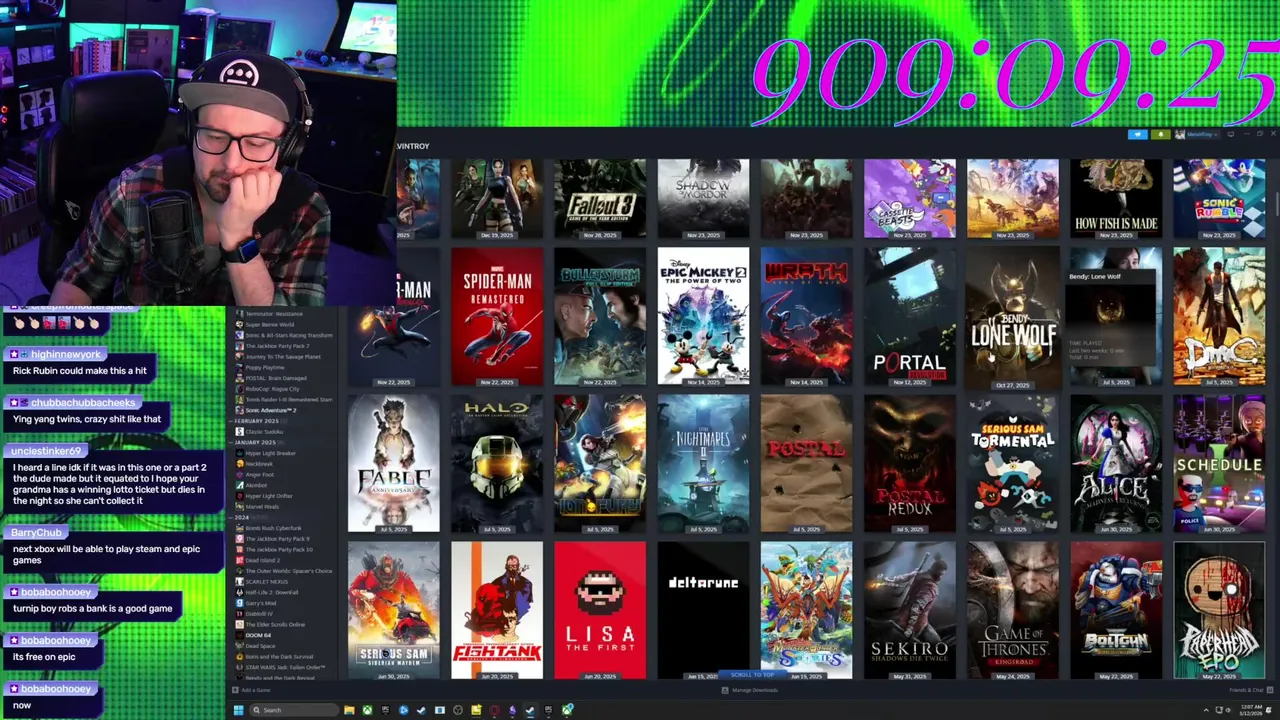Select the LISA The First cover
Screen dimensions: 1280x720
click(x=600, y=610)
